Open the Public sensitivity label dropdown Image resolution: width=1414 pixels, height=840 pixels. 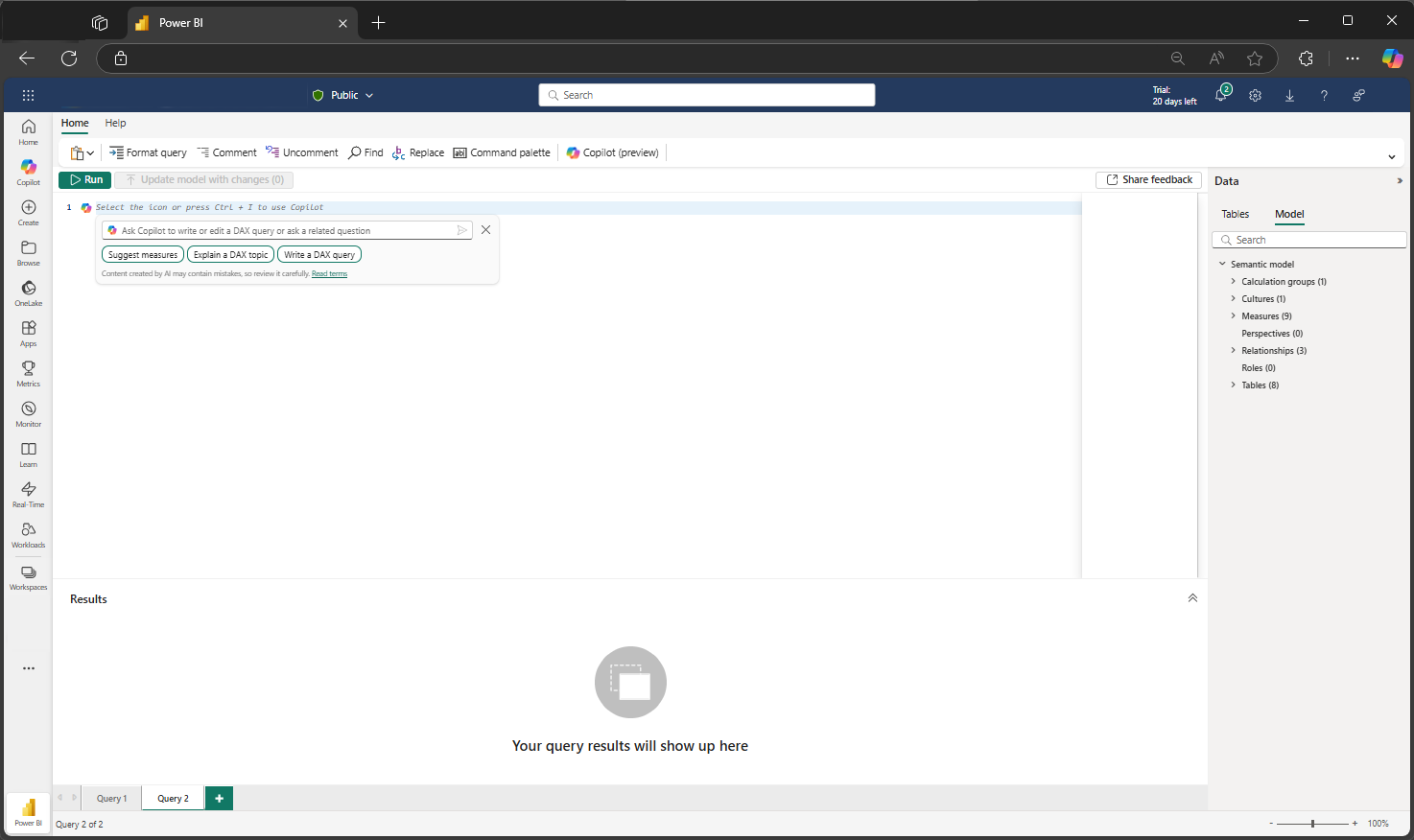(x=343, y=95)
